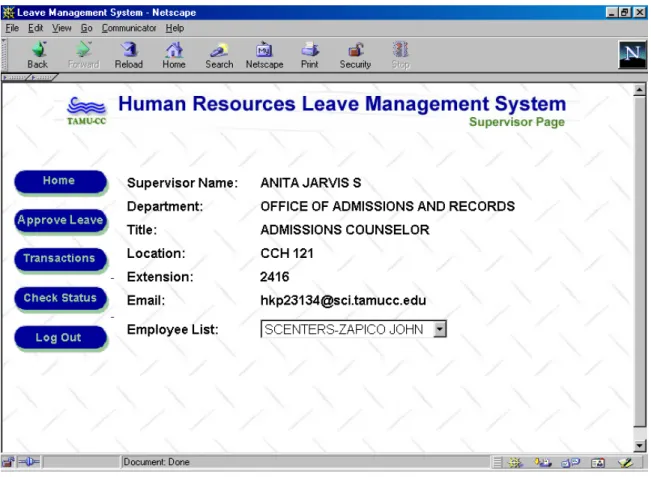Click OFFICE OF ADMISSIONS AND RECORDS text

coord(387,206)
